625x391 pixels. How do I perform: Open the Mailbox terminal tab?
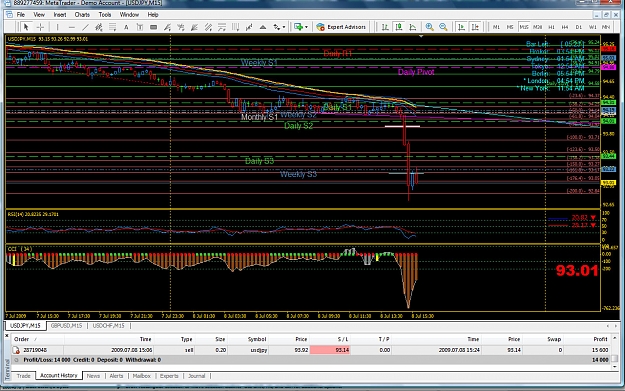coord(142,376)
